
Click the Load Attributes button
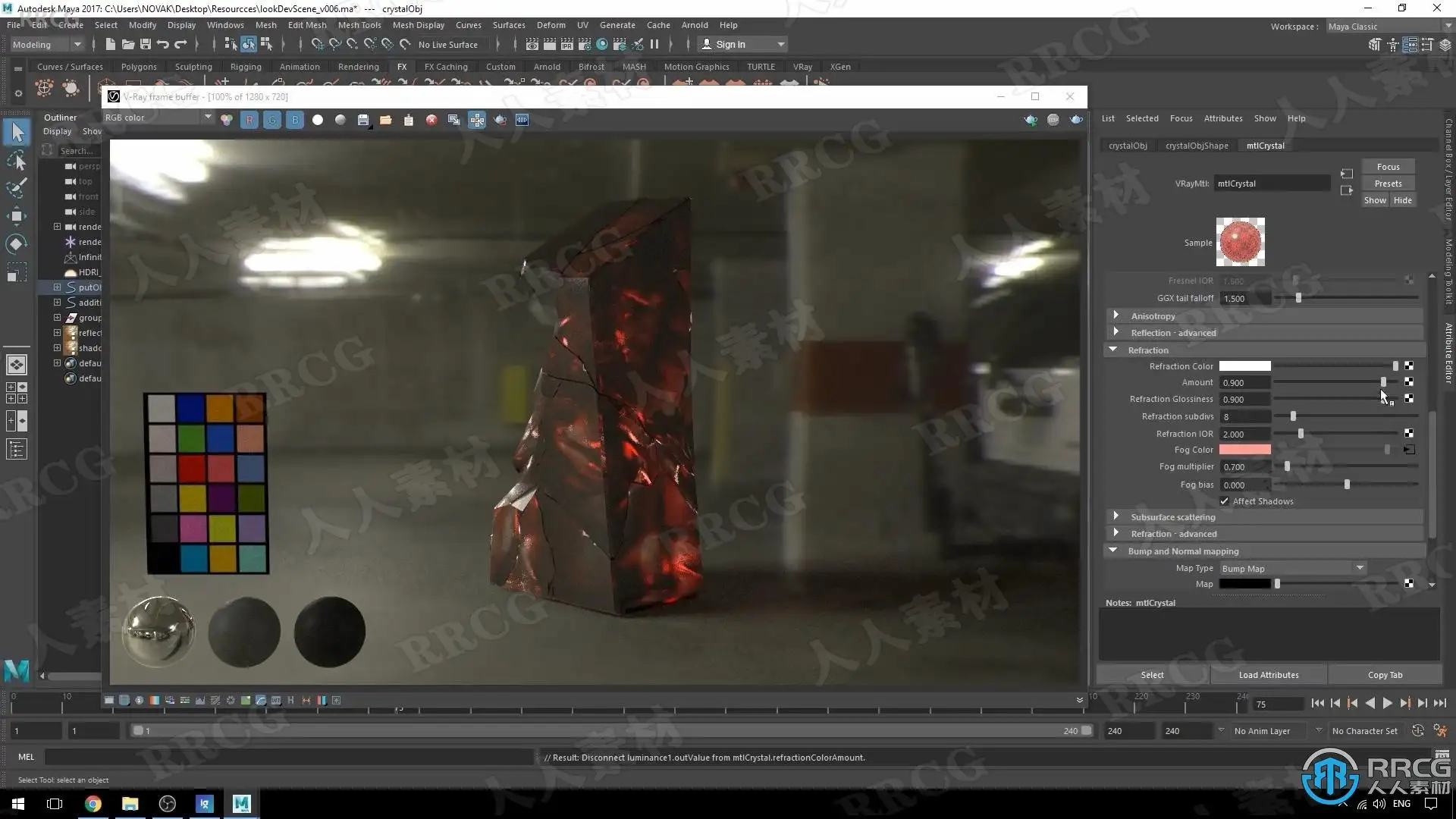[1268, 675]
